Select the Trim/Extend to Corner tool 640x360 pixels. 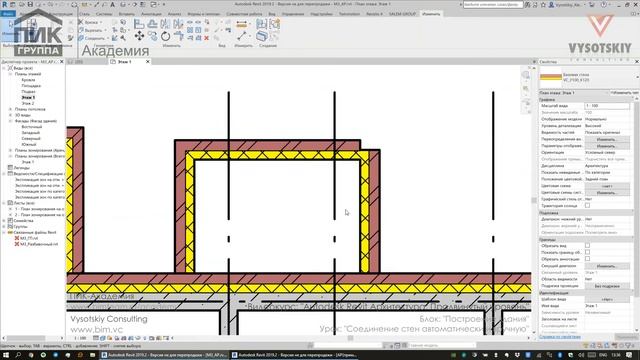[178, 36]
